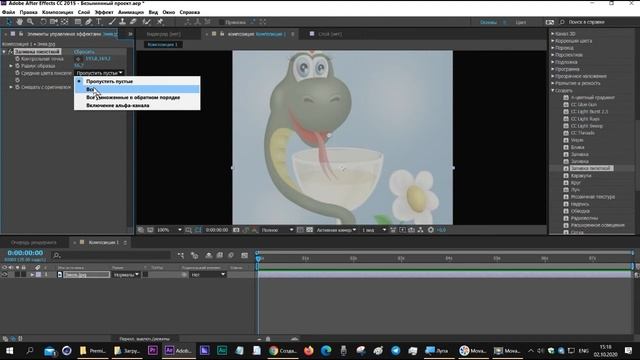Select the Unified Camera tool
This screenshot has width=640, height=360.
54,22
